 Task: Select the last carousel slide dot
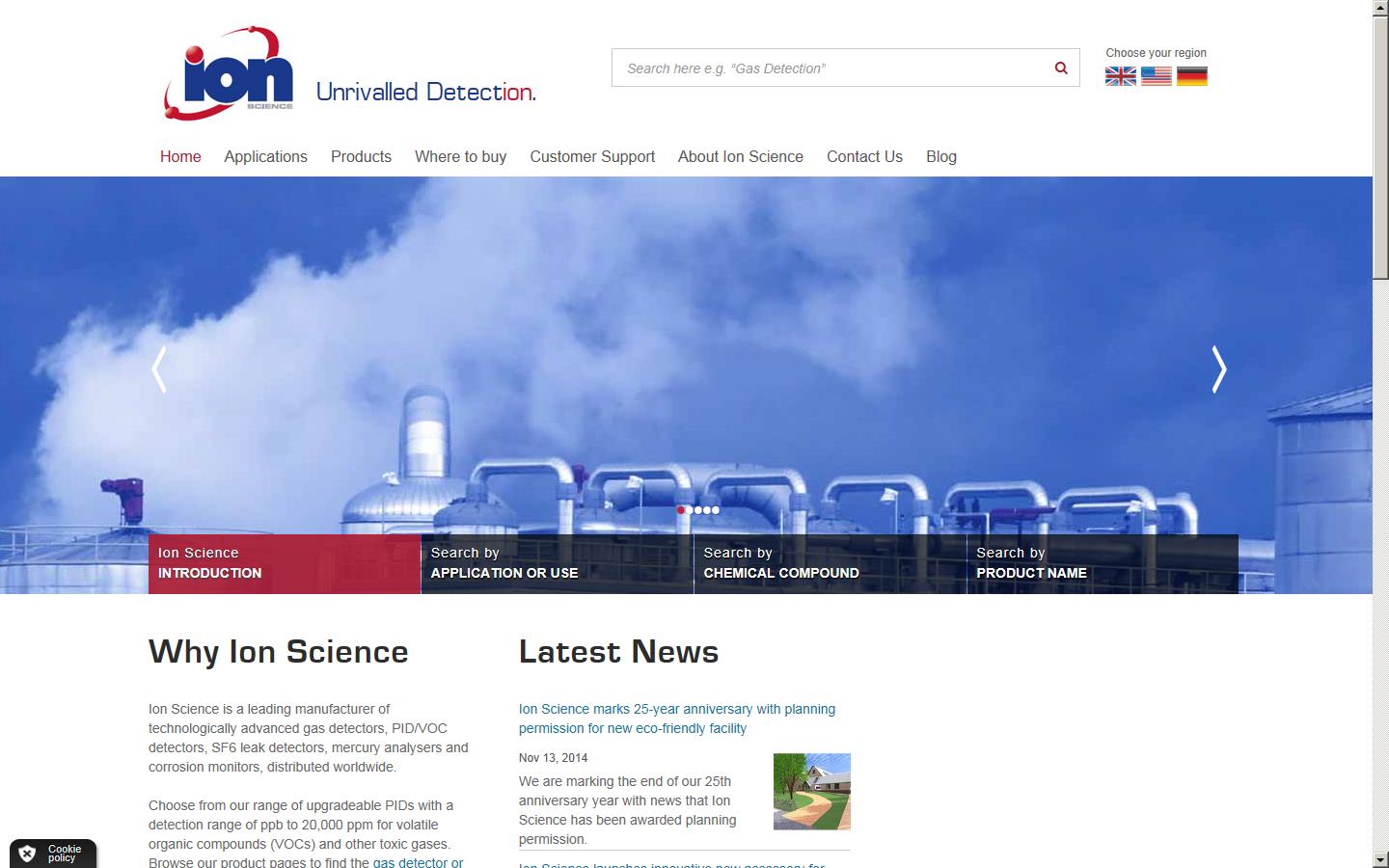[x=714, y=510]
